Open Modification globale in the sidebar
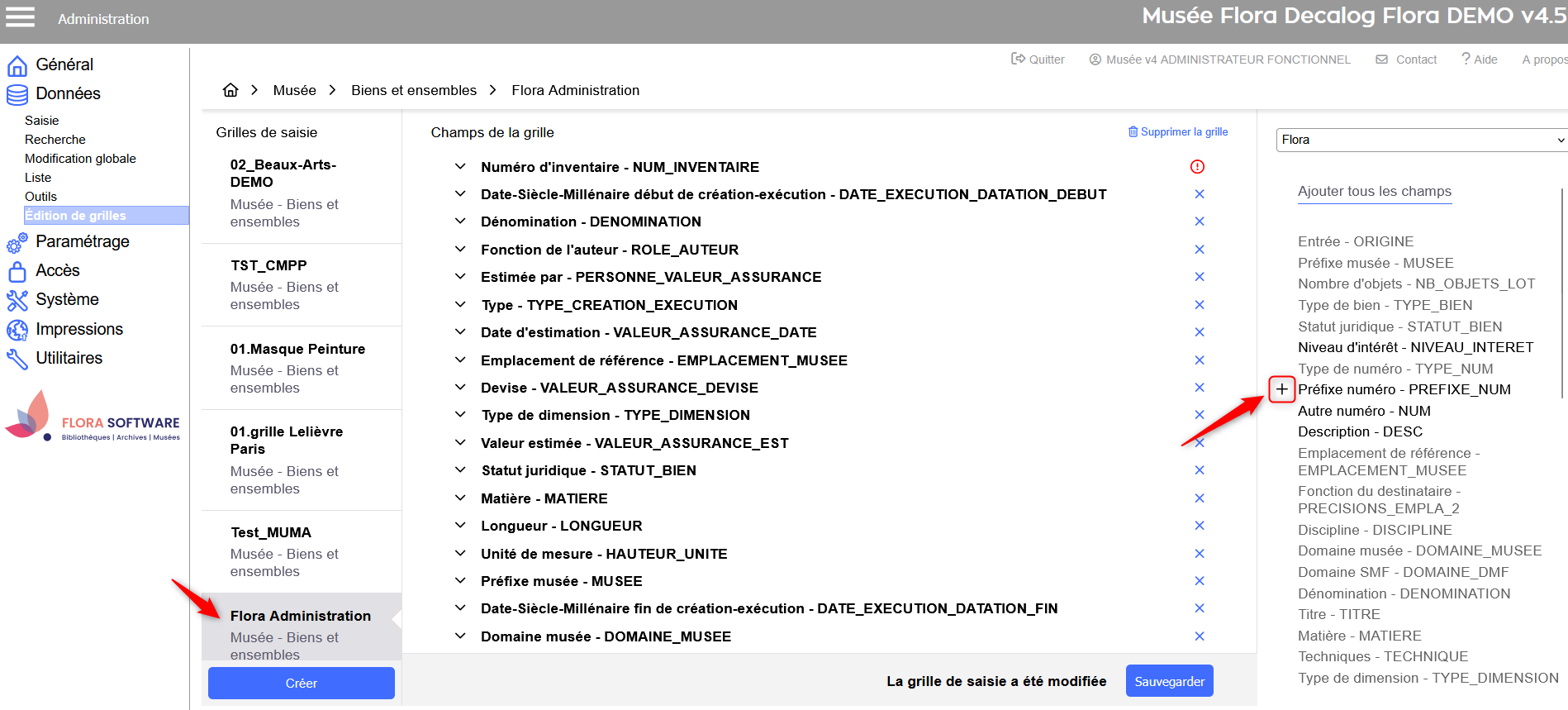Image resolution: width=1568 pixels, height=710 pixels. (80, 159)
